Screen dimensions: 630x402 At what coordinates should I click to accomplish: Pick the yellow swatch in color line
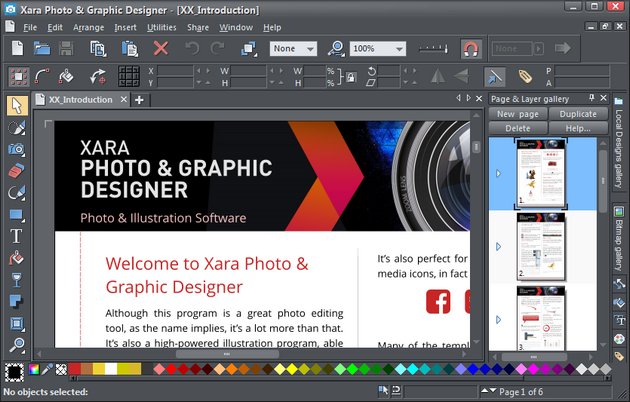pyautogui.click(x=131, y=370)
